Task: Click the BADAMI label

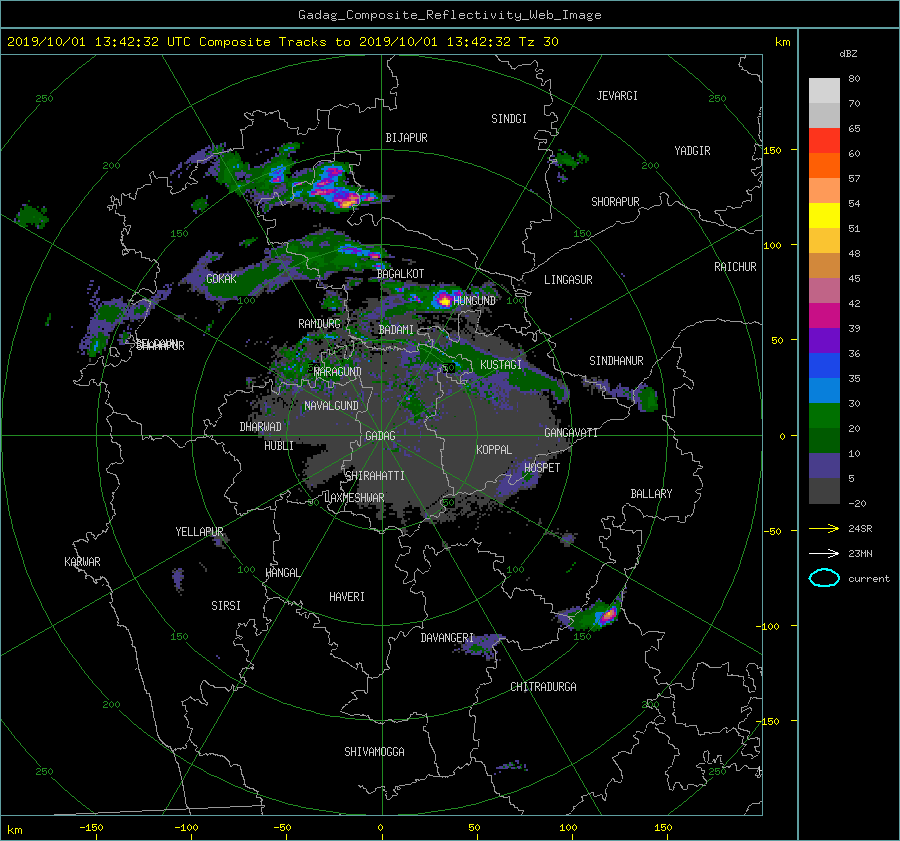Action: 396,330
